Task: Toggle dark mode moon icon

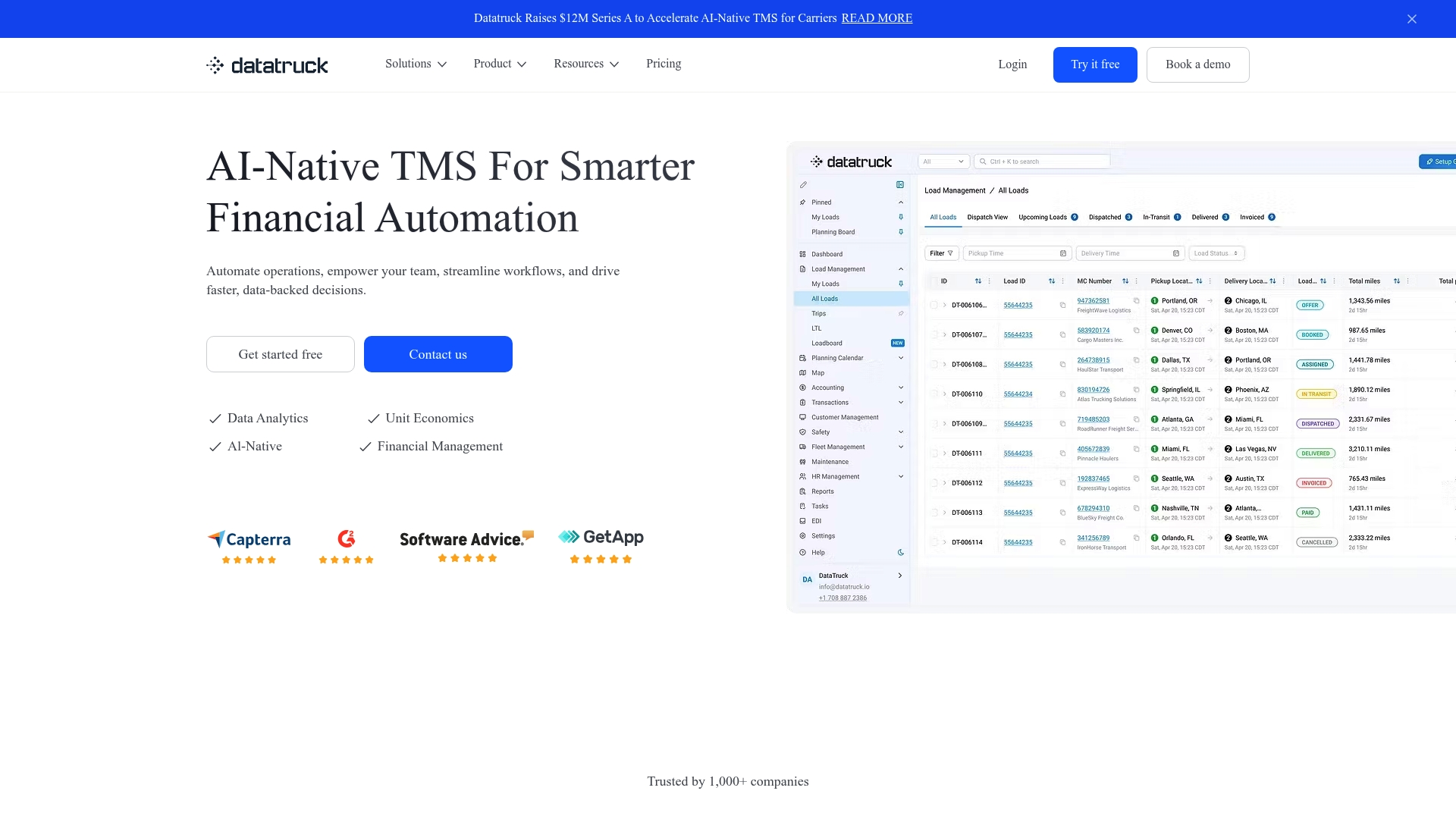Action: 901,552
